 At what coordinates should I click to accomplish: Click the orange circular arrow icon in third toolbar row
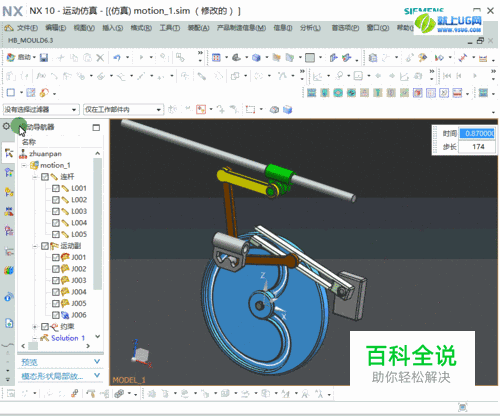pyautogui.click(x=44, y=93)
